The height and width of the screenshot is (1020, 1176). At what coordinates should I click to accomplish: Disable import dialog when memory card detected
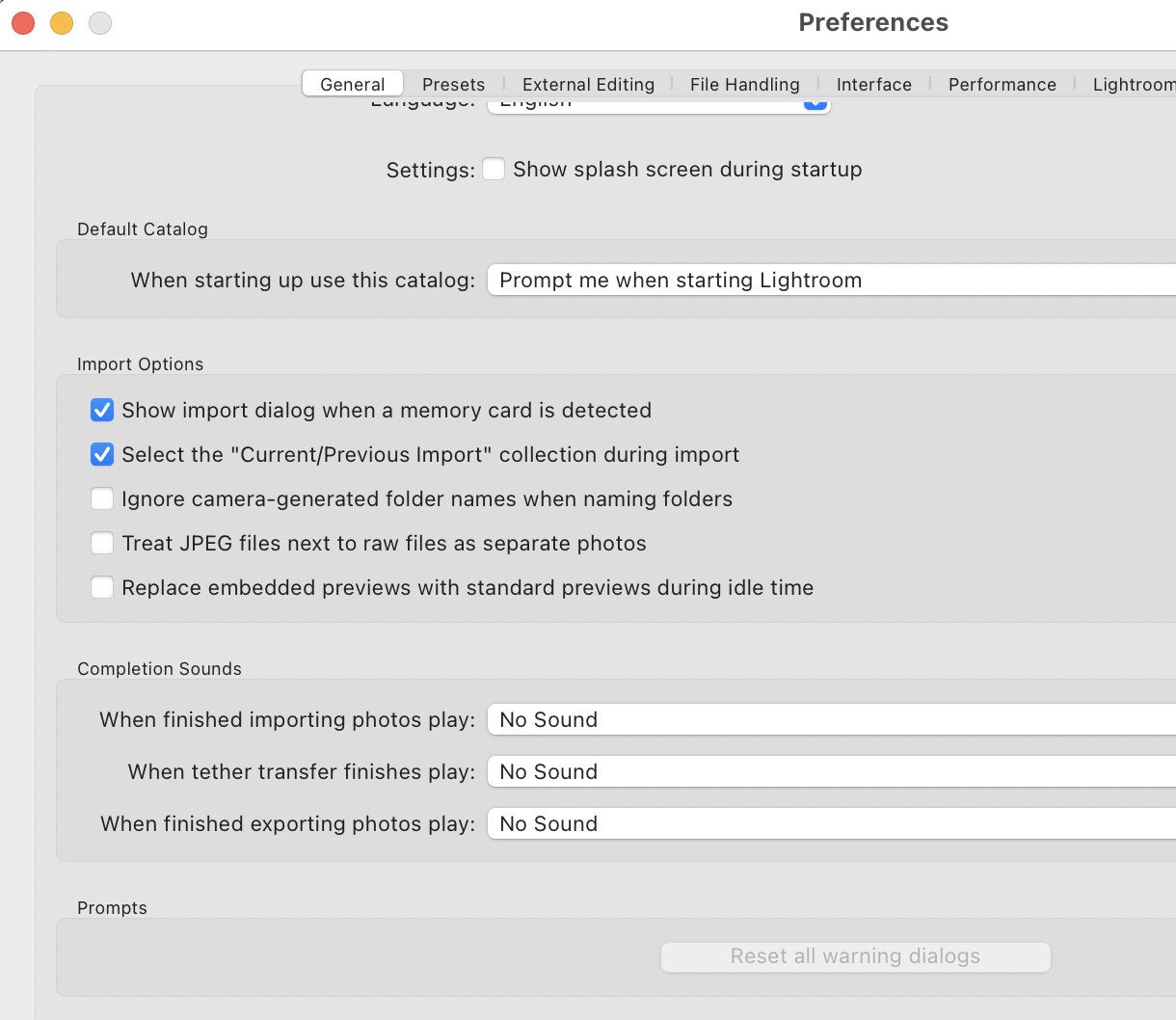click(102, 410)
